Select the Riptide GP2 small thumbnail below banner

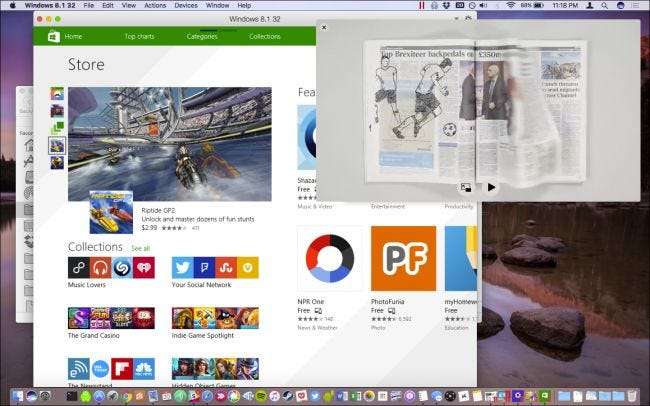click(x=111, y=211)
